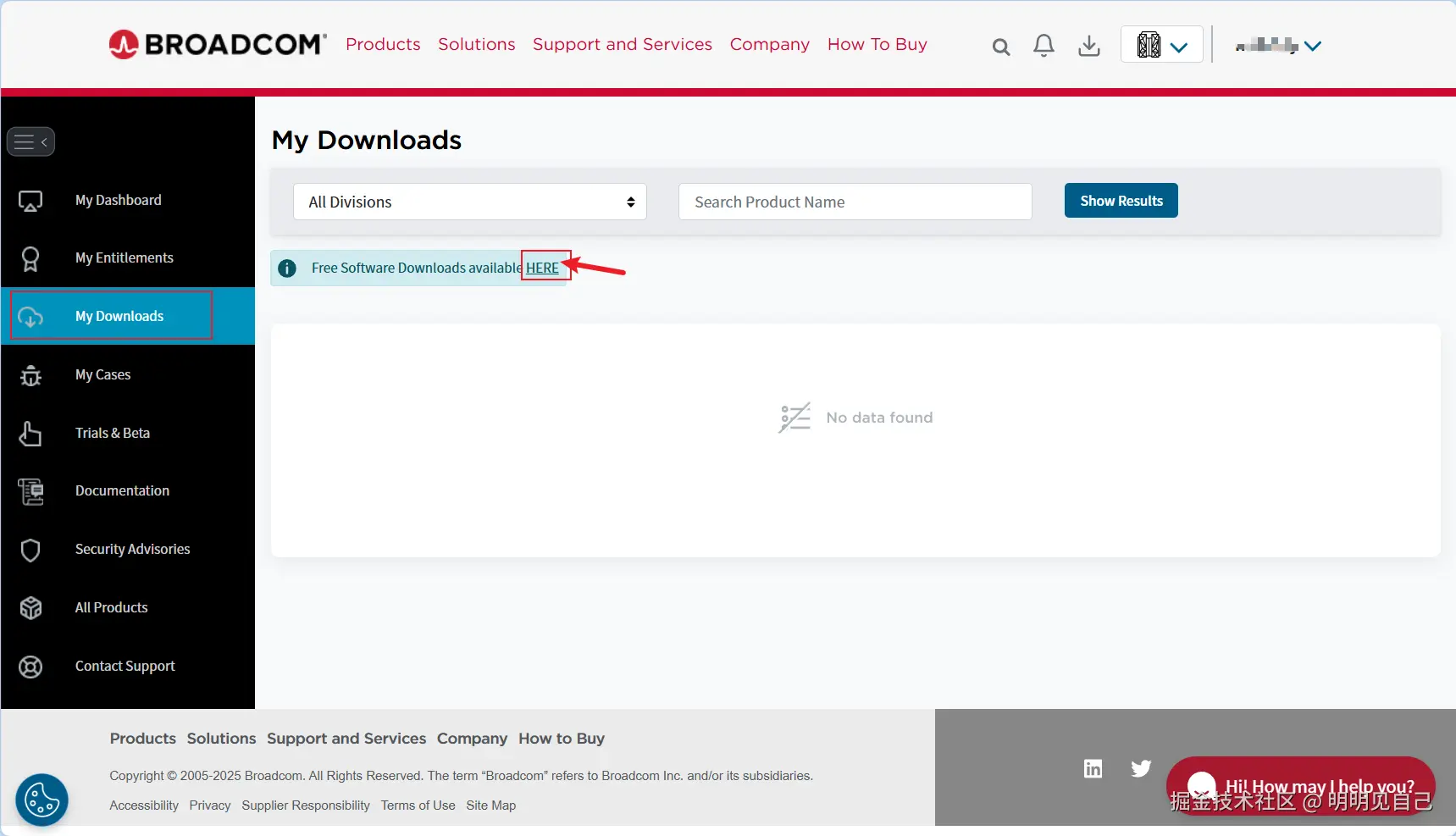Open cookie settings icon

point(42,800)
